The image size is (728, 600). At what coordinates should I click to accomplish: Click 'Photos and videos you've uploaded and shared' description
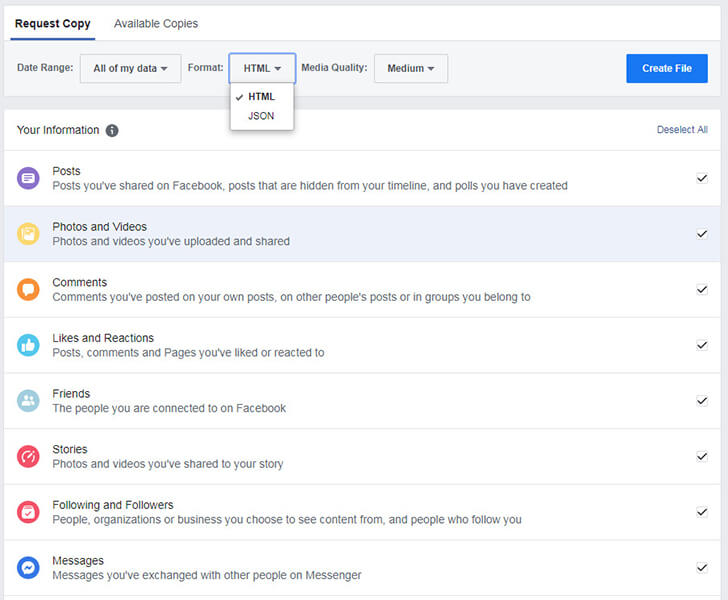tap(171, 241)
